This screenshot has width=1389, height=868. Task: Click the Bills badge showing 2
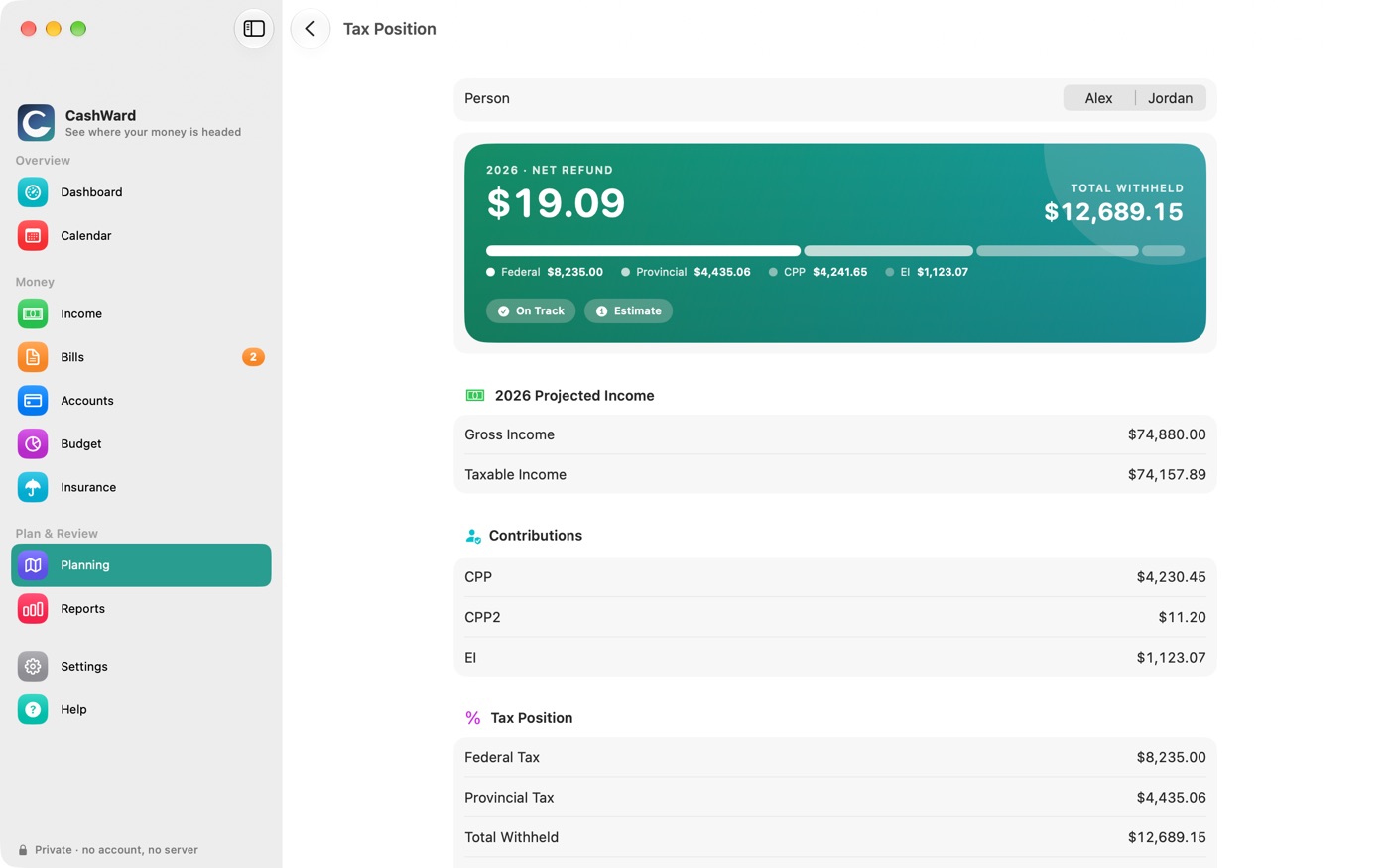253,357
